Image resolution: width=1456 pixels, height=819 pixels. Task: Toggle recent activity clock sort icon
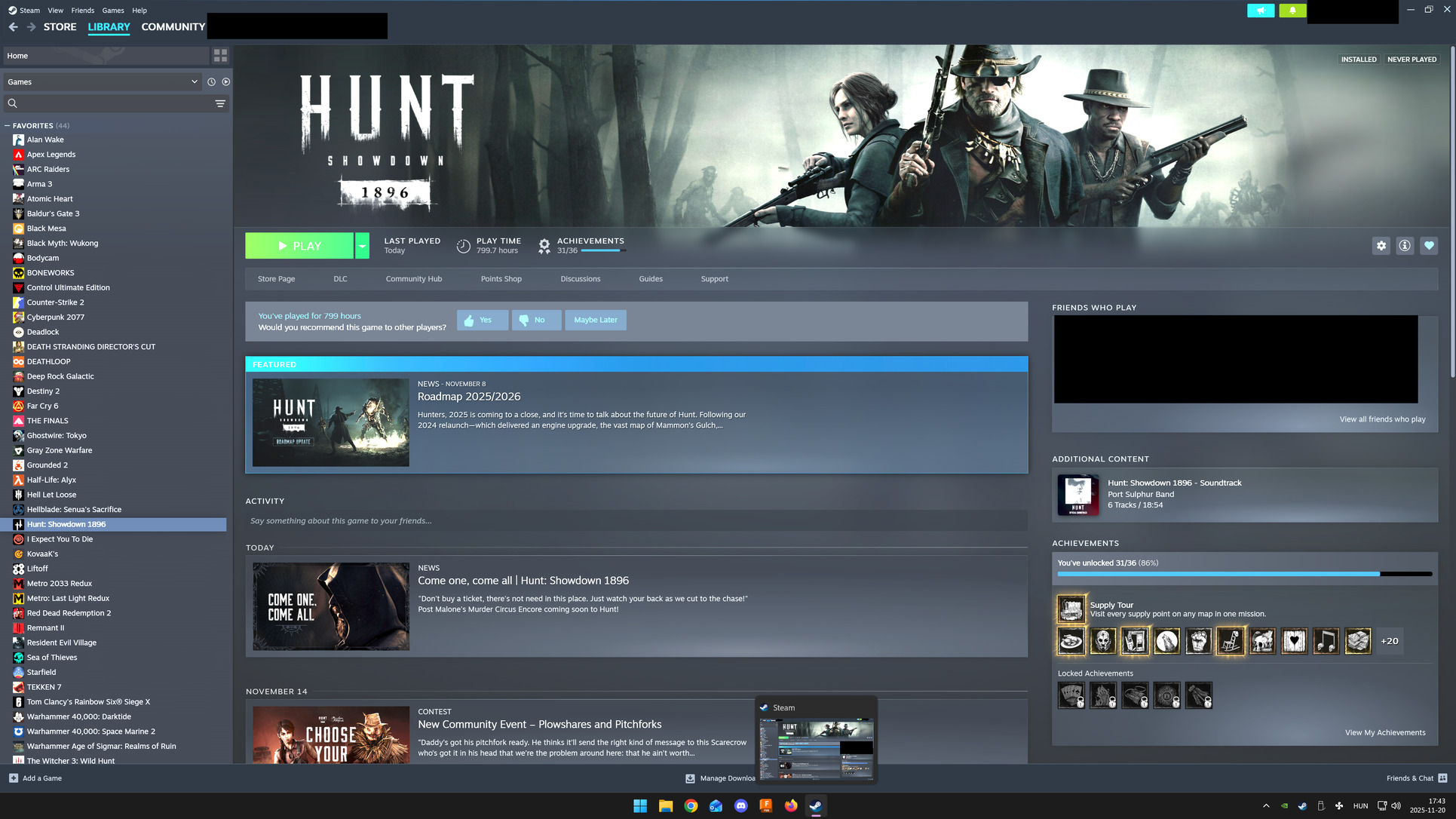(x=211, y=81)
